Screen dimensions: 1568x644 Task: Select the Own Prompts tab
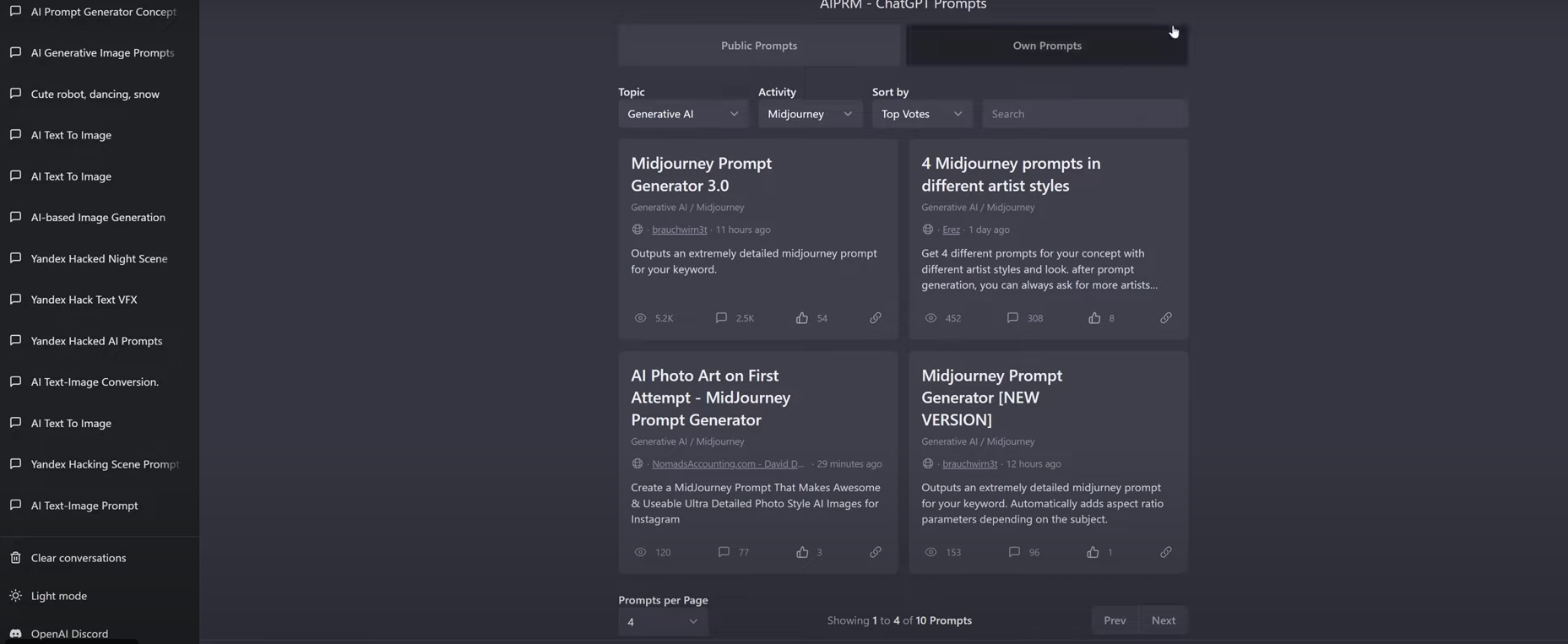click(1046, 46)
